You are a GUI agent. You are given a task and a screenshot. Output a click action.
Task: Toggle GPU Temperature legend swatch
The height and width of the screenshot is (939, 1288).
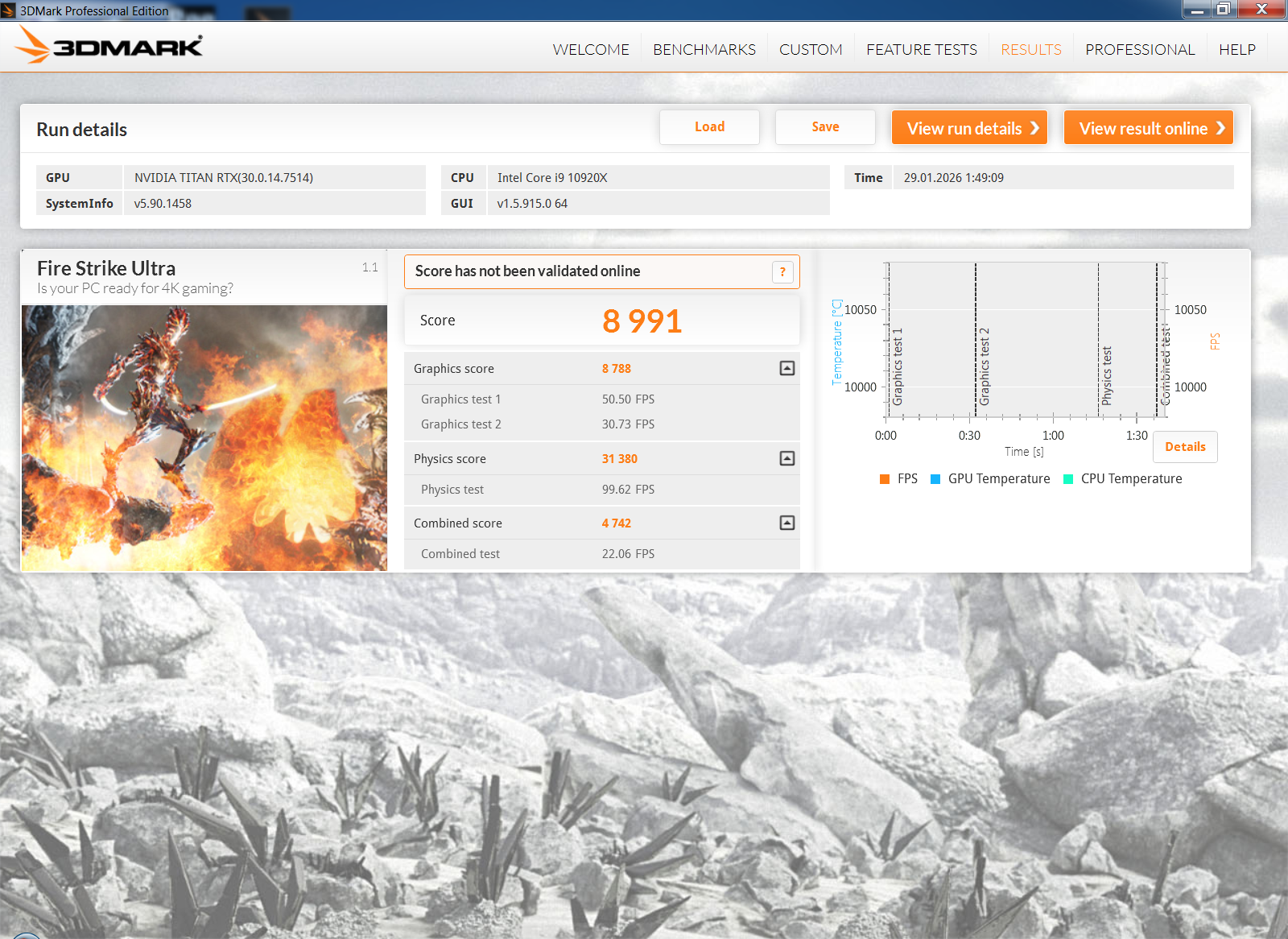coord(935,479)
